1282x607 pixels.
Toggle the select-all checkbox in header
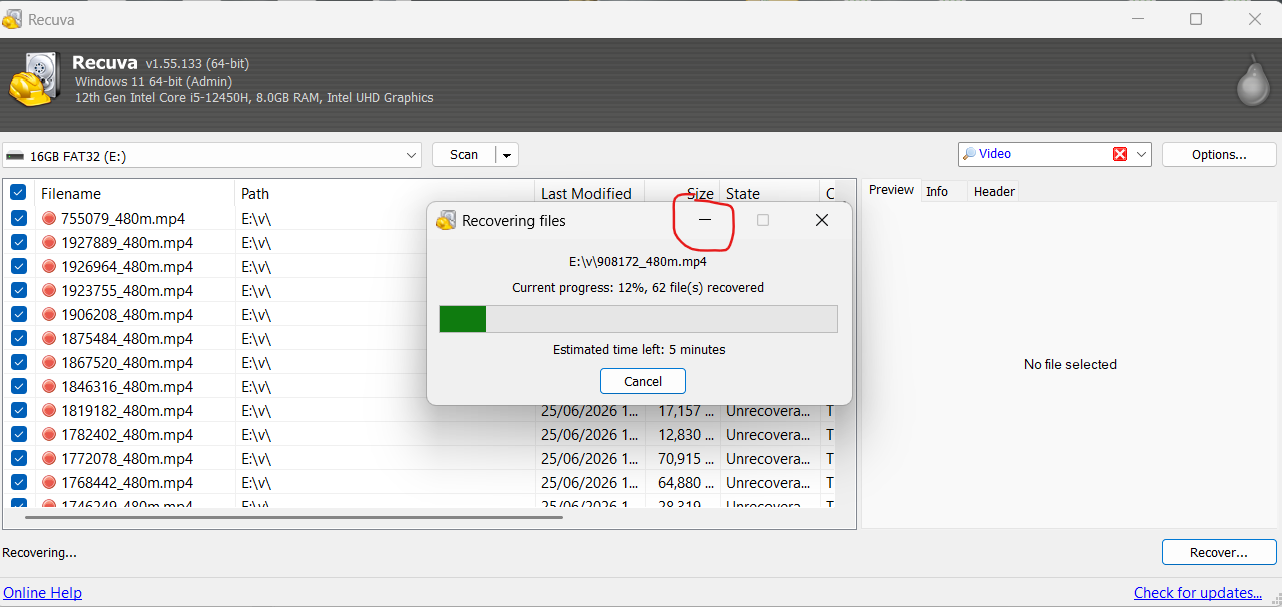point(18,193)
